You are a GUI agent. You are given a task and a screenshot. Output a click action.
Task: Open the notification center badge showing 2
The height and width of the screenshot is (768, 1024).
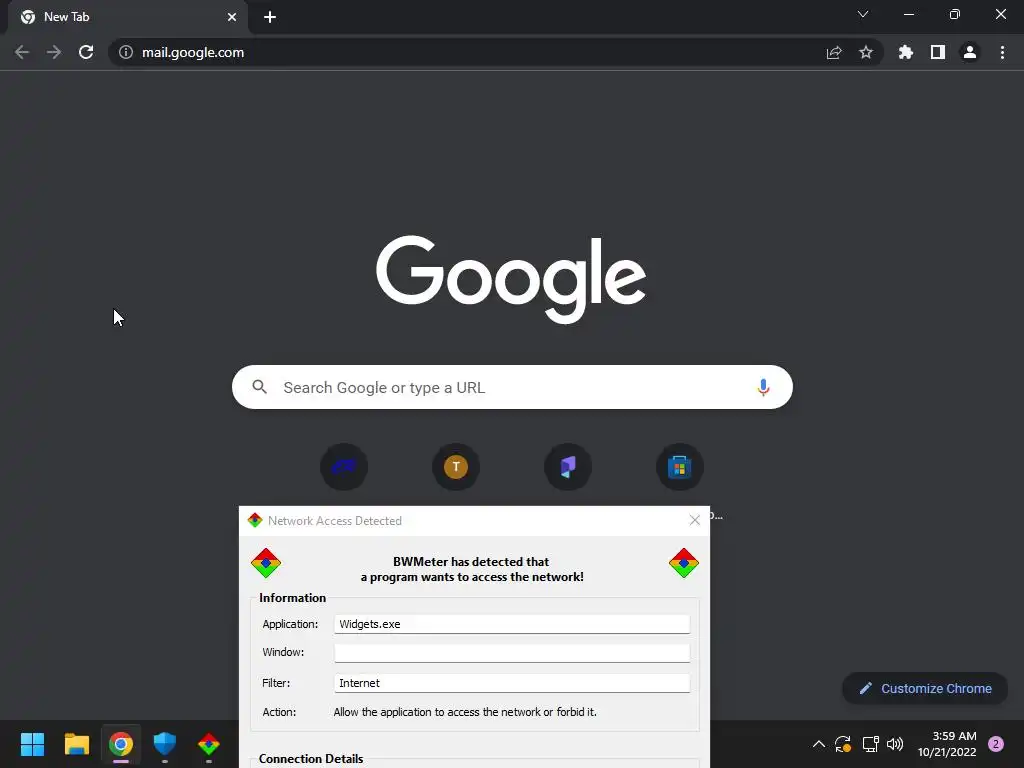click(996, 744)
